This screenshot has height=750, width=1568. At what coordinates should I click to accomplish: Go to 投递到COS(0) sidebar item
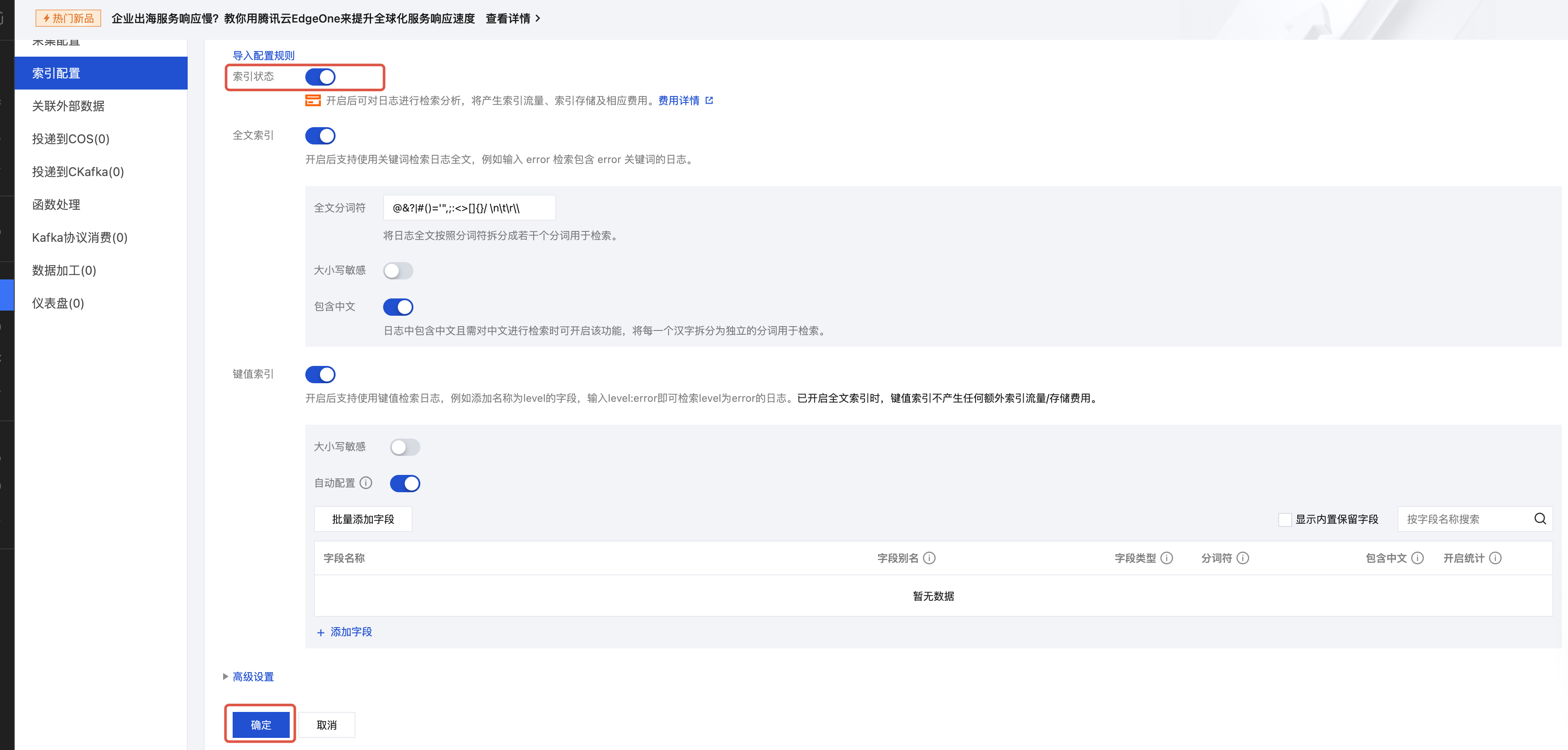coord(70,139)
